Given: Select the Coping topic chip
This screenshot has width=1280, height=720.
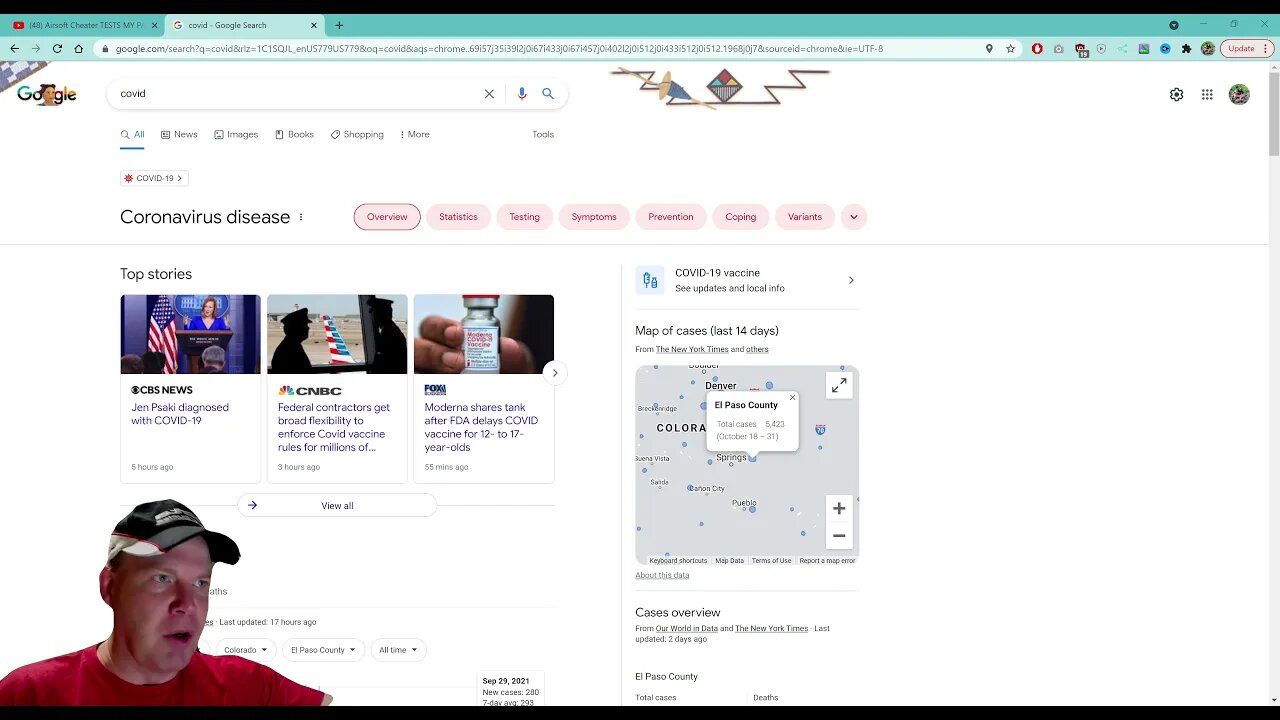Looking at the screenshot, I should click(x=741, y=217).
